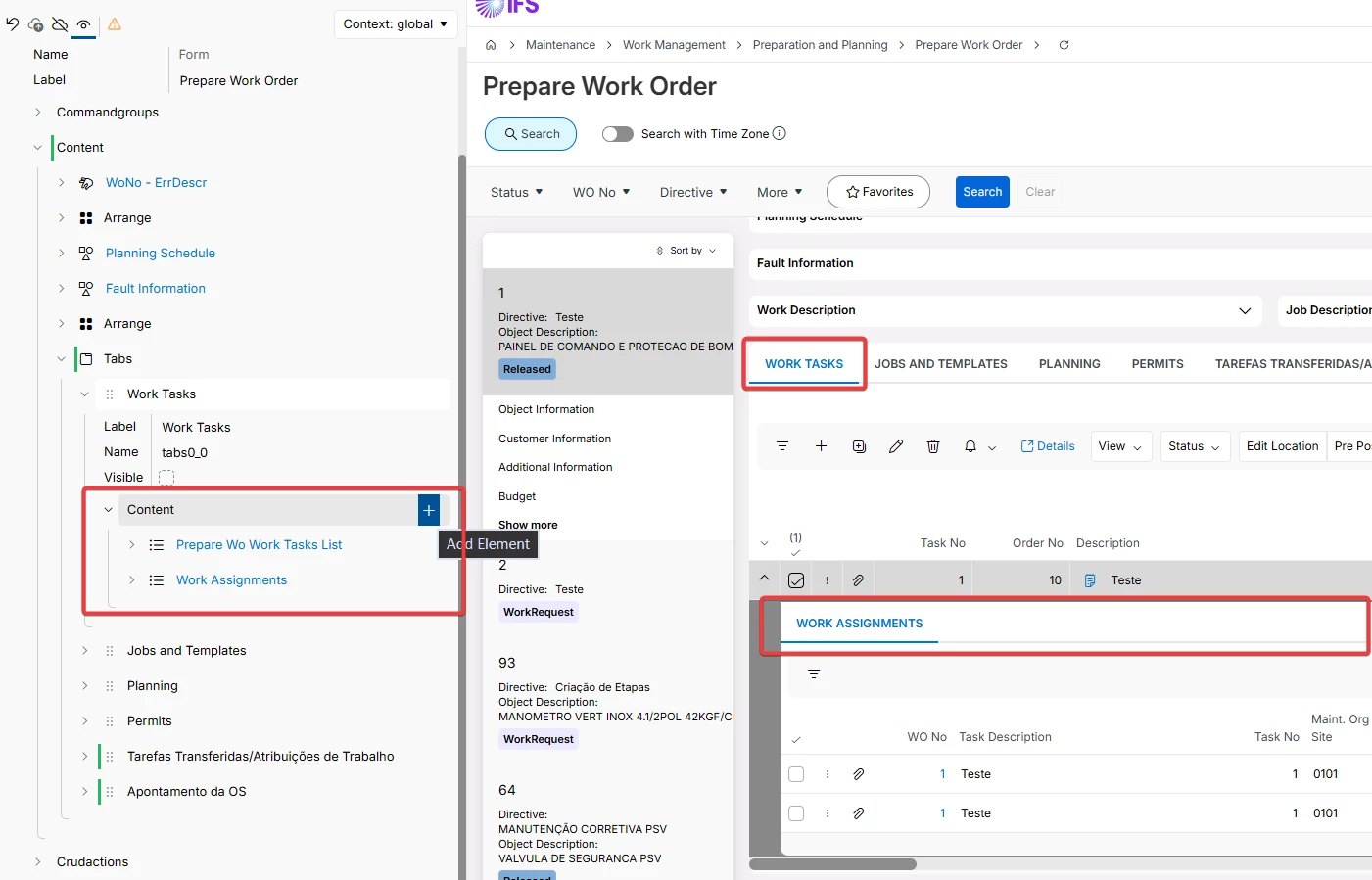
Task: Click the blue Search button
Action: [982, 192]
